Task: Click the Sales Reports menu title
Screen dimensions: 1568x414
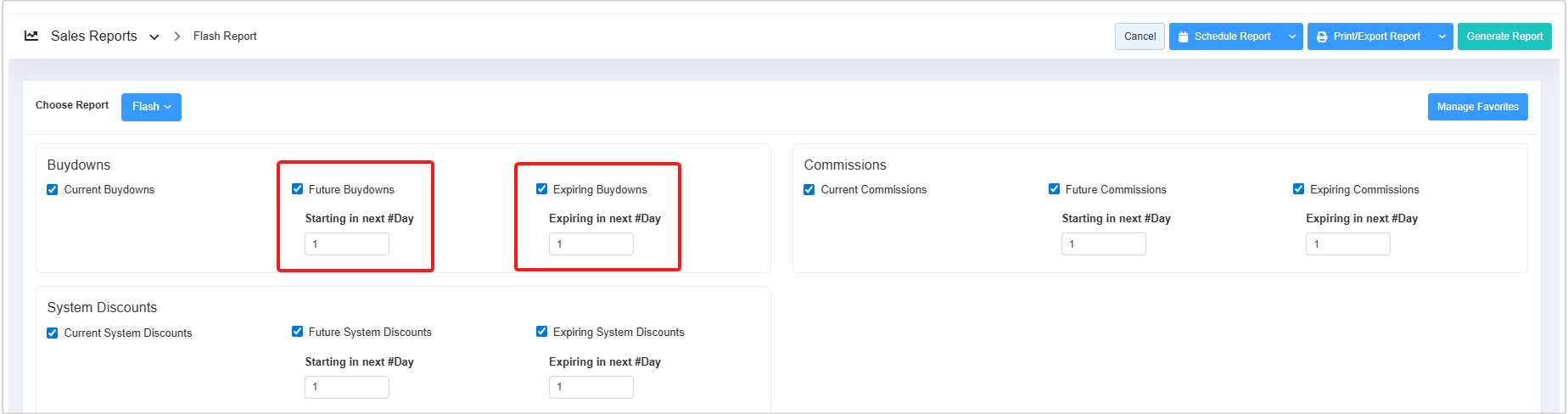Action: 94,36
